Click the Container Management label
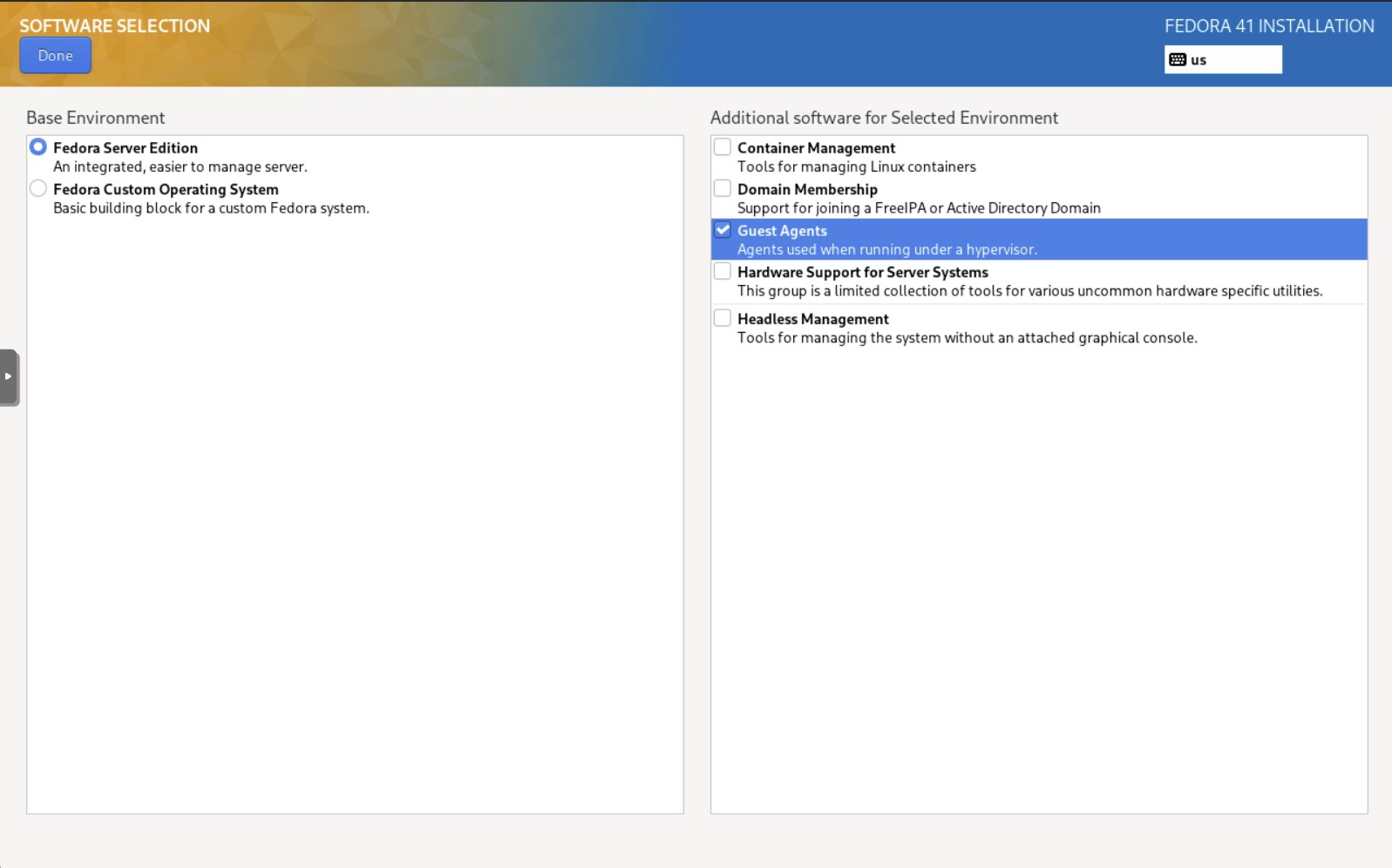 pyautogui.click(x=816, y=148)
